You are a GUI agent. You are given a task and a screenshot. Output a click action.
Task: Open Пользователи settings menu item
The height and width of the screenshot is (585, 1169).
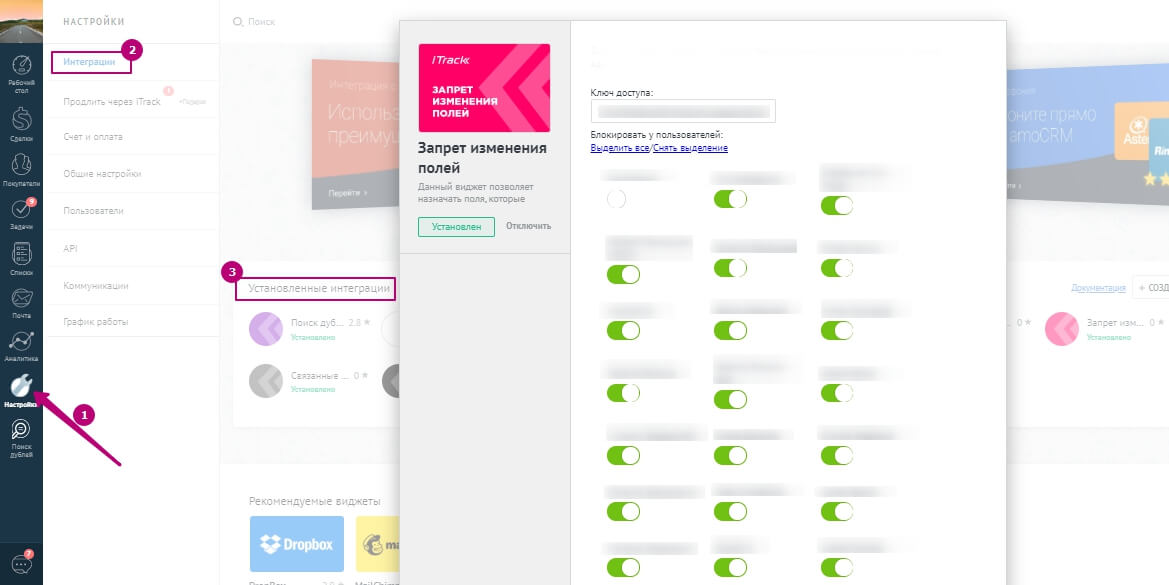(x=93, y=211)
